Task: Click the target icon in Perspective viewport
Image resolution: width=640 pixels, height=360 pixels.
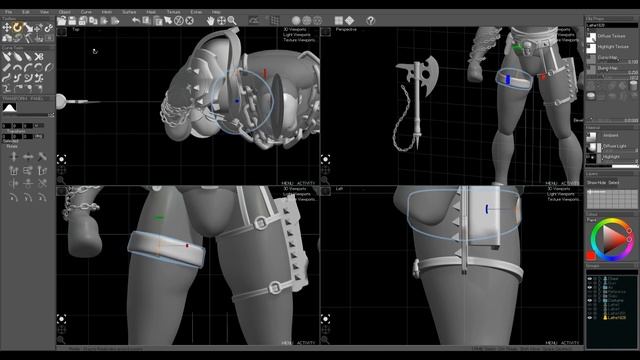Action: coord(325,159)
